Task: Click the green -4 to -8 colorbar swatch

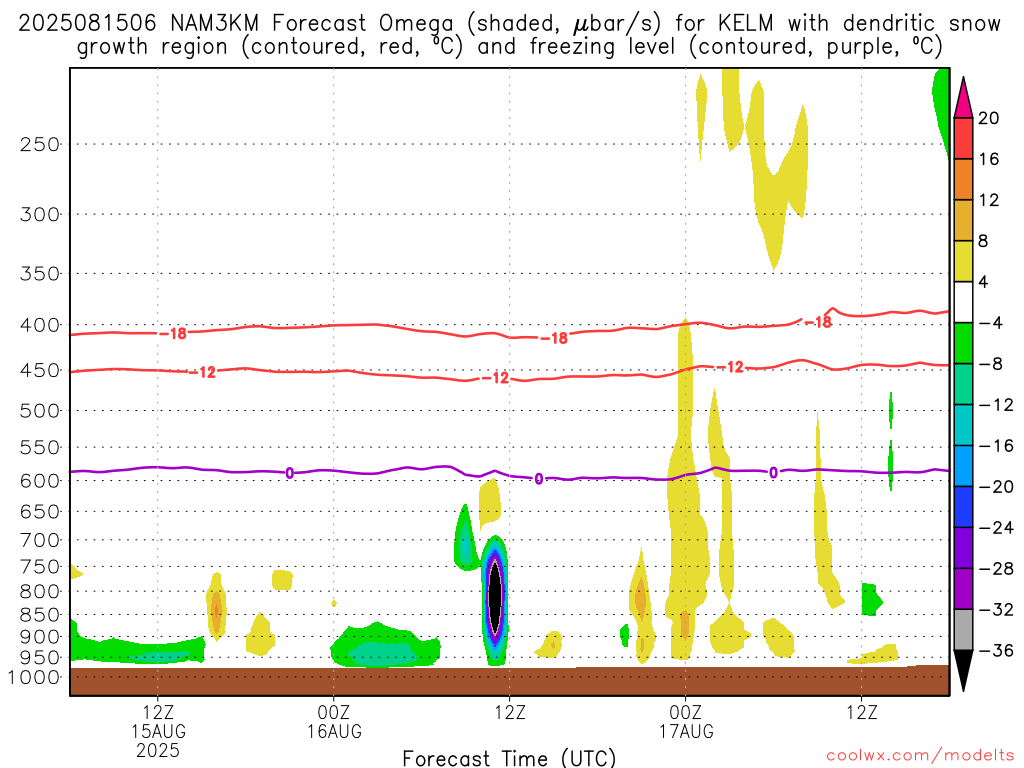Action: (x=963, y=344)
